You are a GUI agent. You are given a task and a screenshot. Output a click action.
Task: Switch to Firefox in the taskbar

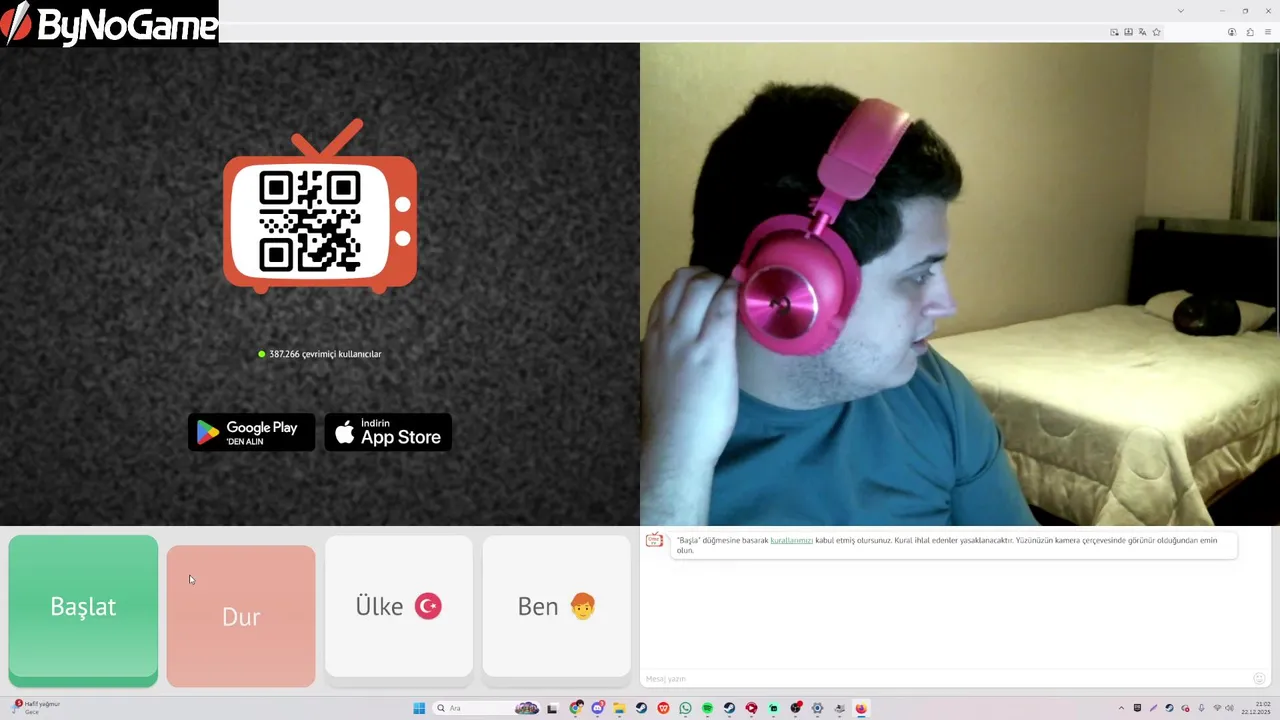coord(861,708)
